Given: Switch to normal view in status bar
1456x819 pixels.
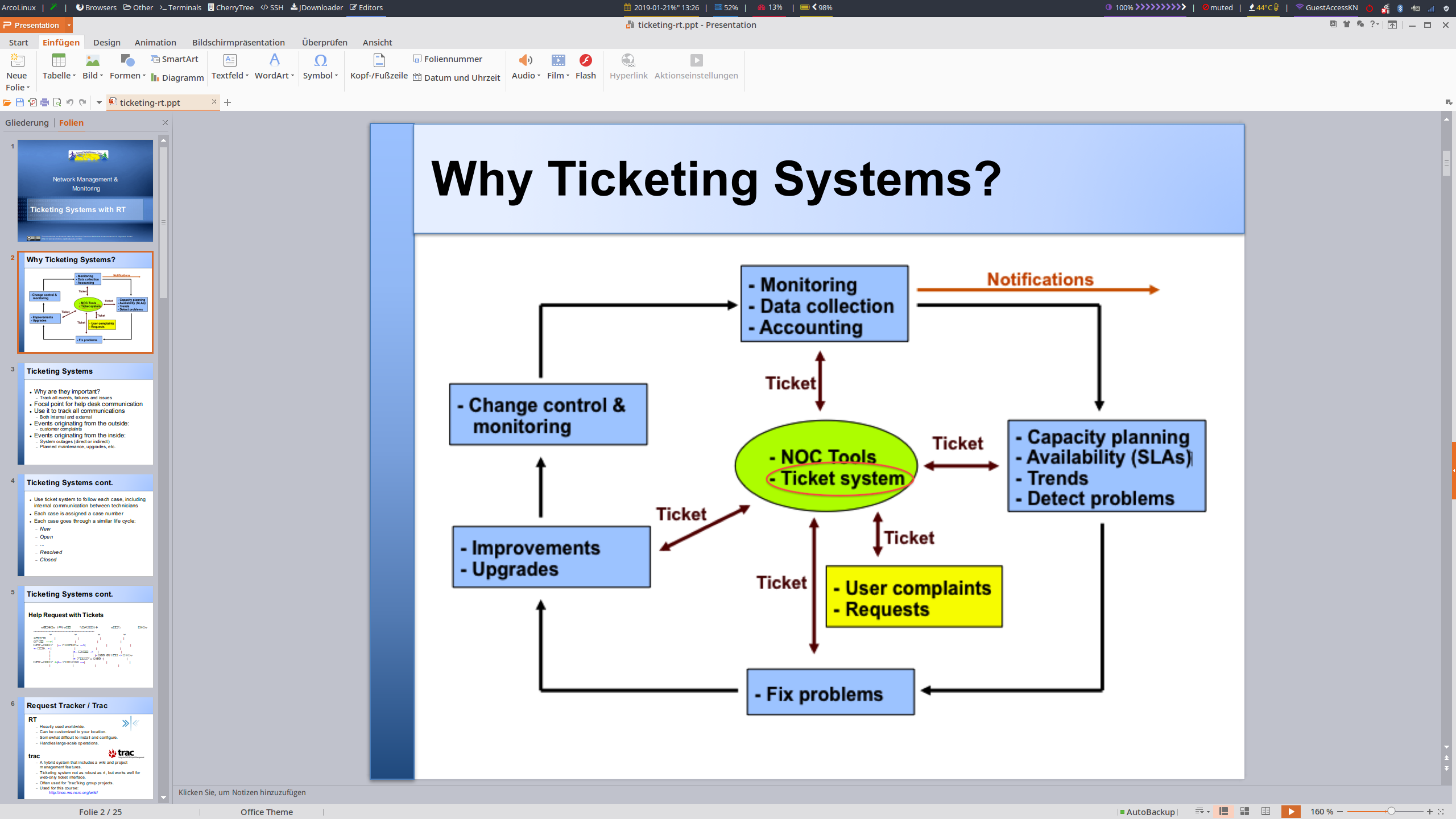Looking at the screenshot, I should (x=1224, y=812).
